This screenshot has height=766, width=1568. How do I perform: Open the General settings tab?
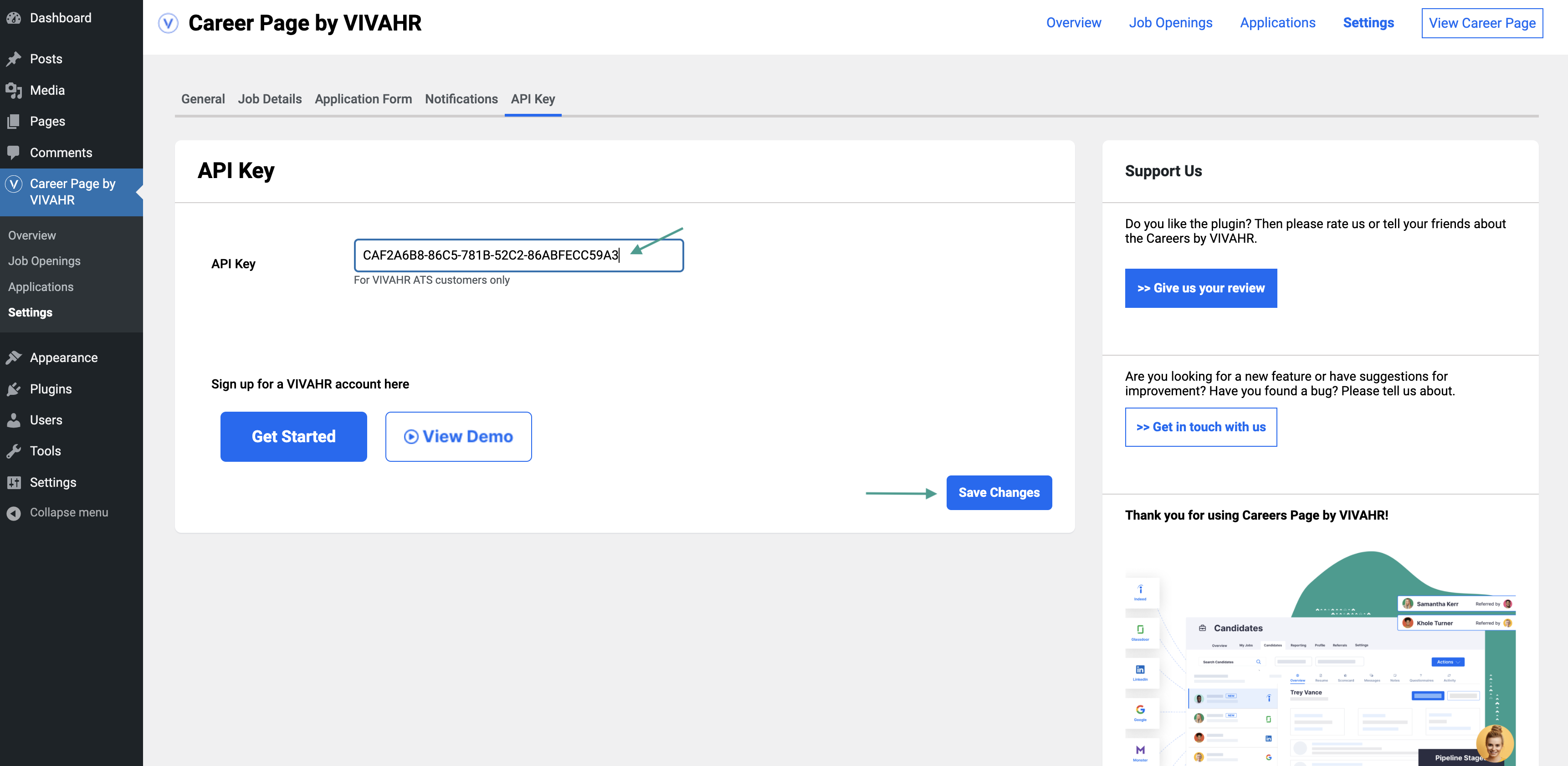coord(203,99)
